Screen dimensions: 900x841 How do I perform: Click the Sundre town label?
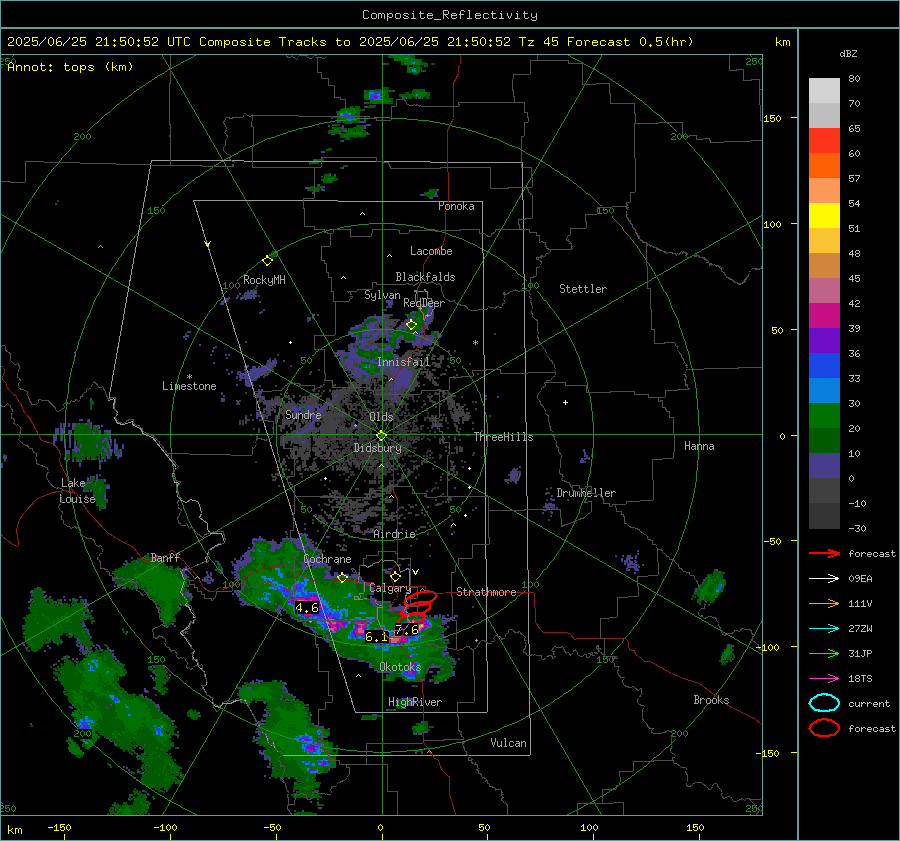click(303, 415)
